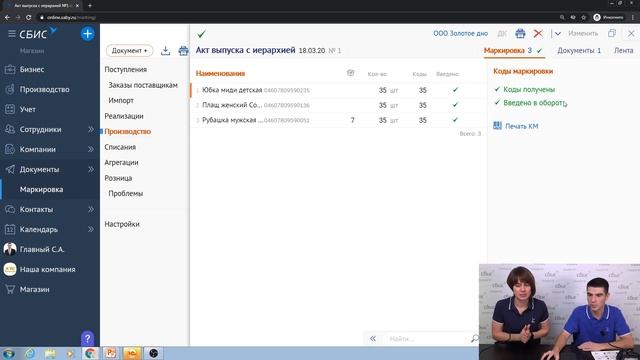
Task: Open Наша компания in sidebar
Action: tap(47, 269)
